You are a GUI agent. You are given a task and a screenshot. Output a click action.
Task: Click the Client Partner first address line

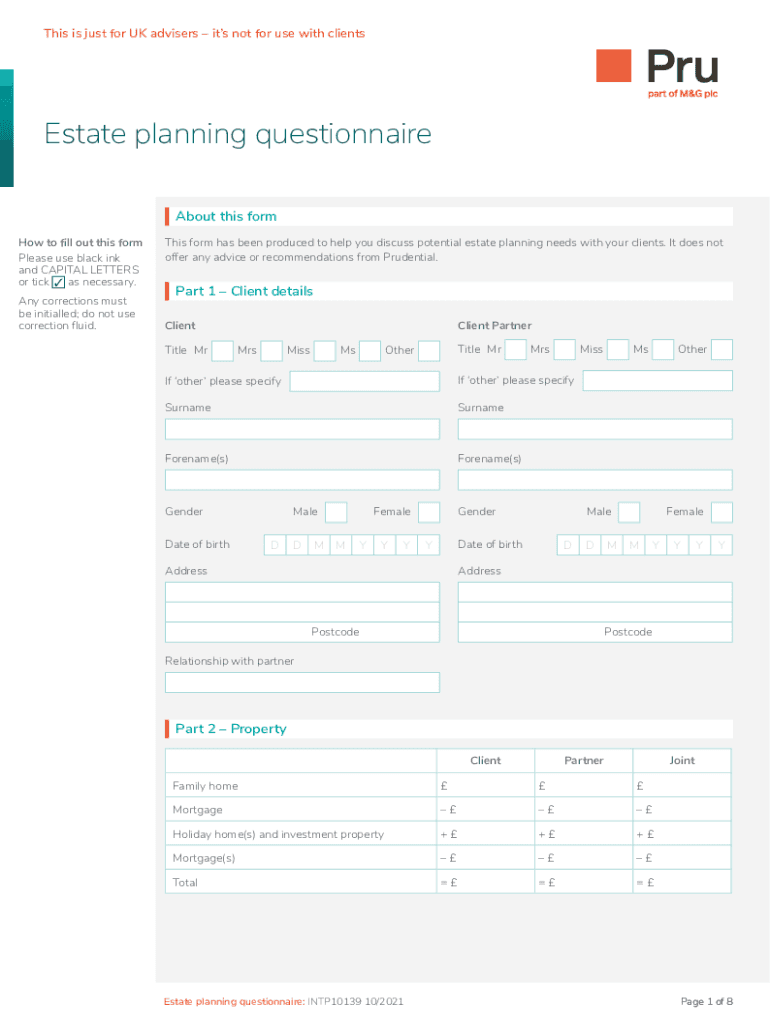[x=595, y=592]
